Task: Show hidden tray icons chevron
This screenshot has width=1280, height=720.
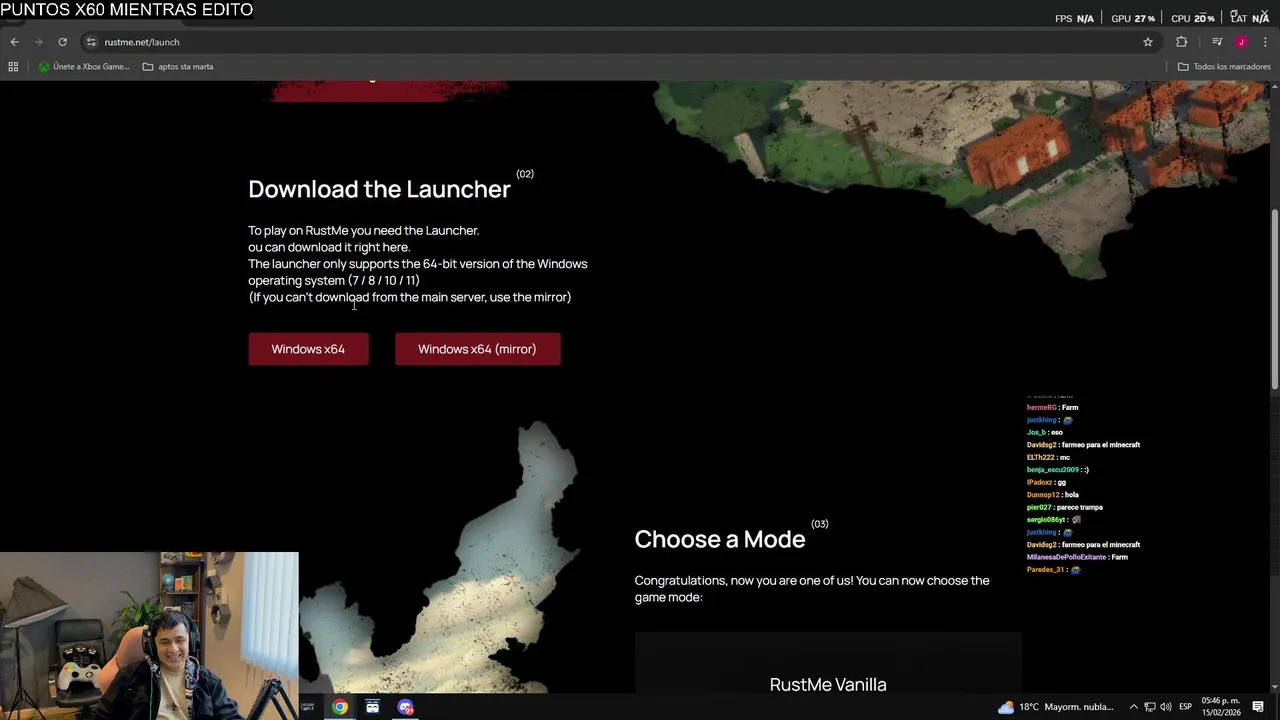Action: click(1133, 707)
